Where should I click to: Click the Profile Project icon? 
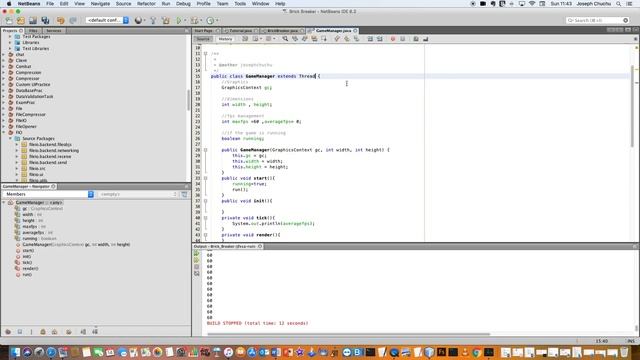click(x=210, y=20)
